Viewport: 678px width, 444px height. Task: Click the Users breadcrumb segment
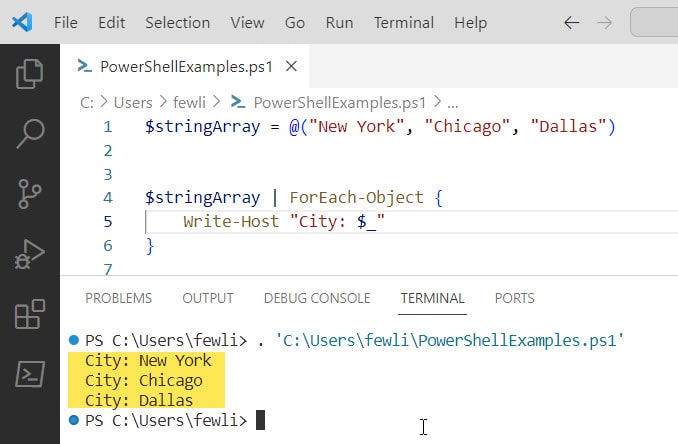click(133, 103)
